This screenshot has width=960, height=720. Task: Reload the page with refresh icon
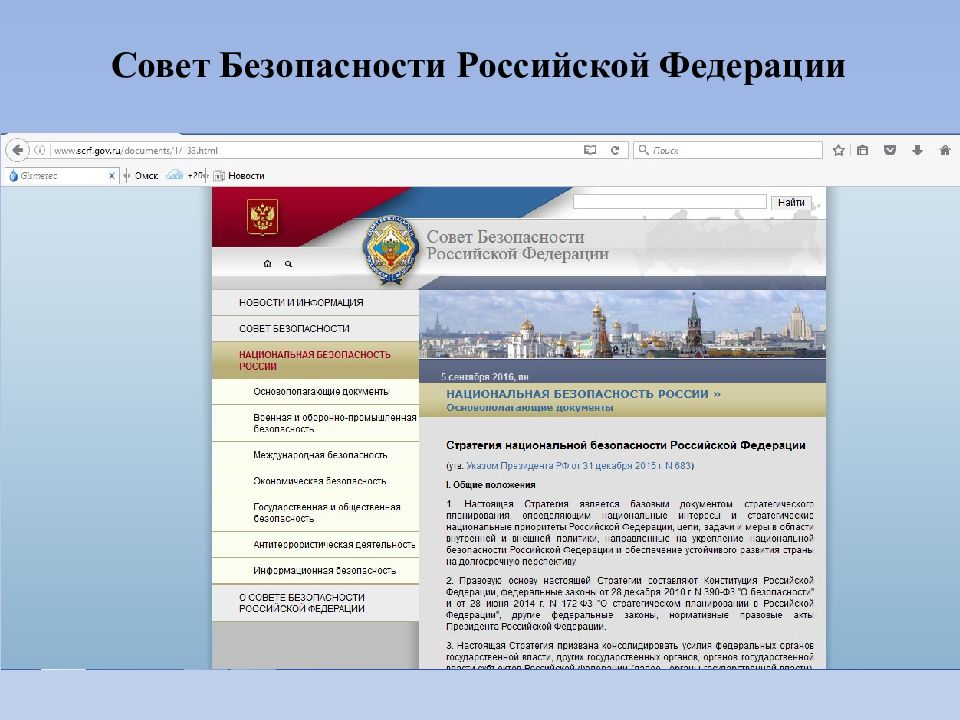tap(615, 150)
